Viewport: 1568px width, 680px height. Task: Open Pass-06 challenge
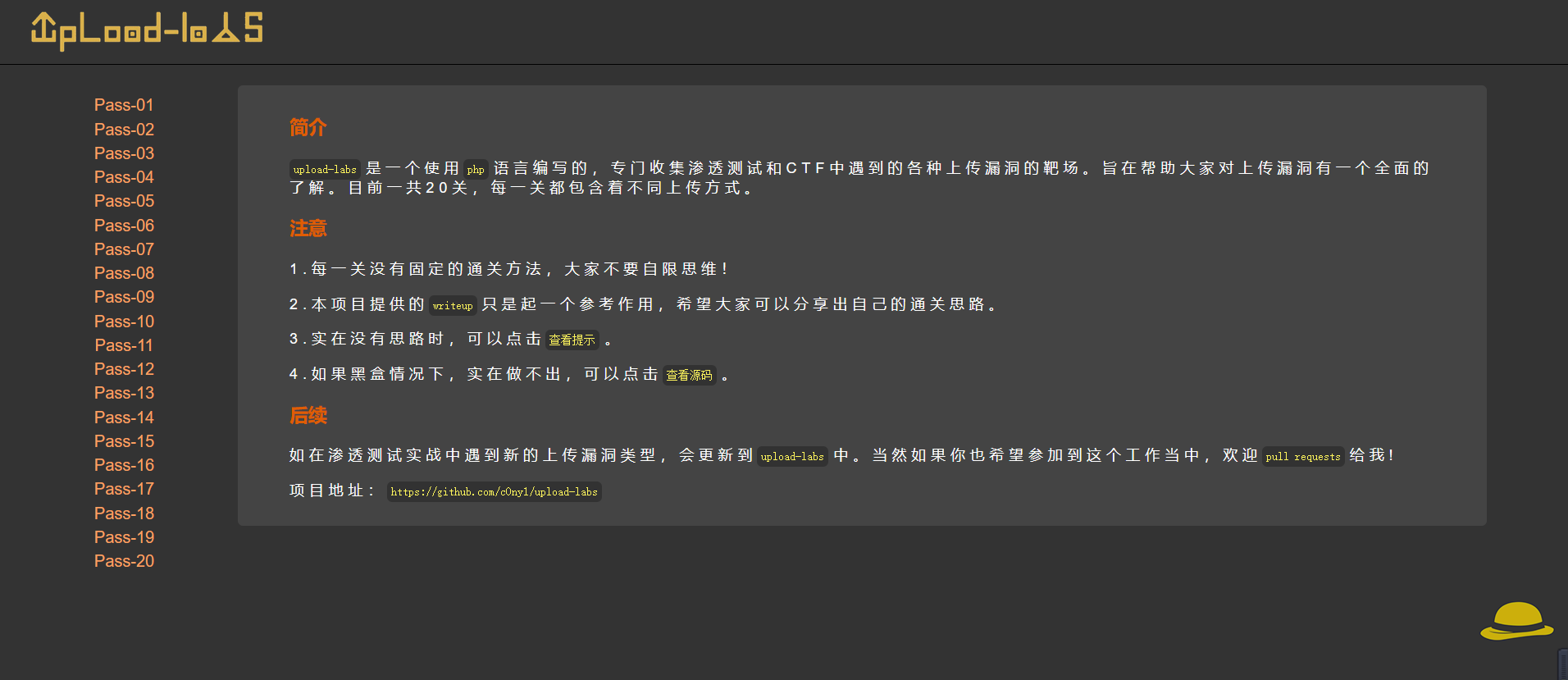[x=124, y=226]
